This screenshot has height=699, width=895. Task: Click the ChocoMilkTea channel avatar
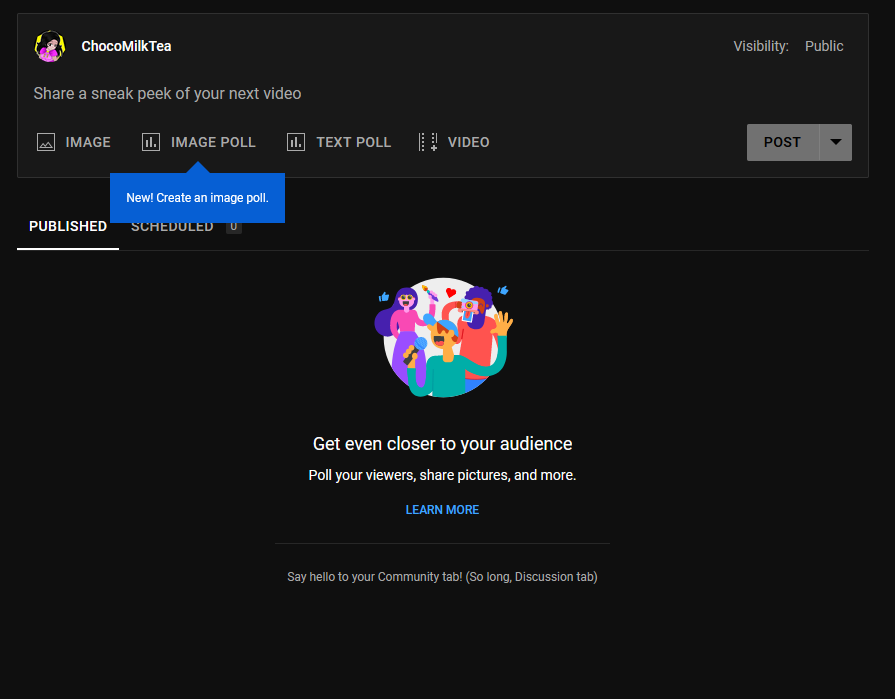pos(50,46)
